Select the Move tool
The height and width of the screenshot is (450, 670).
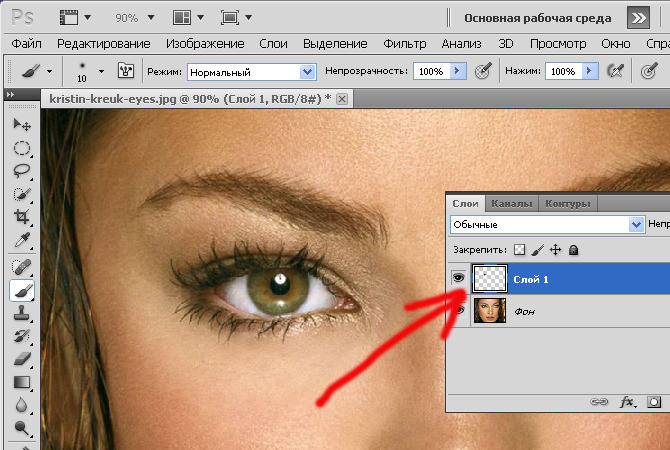21,126
